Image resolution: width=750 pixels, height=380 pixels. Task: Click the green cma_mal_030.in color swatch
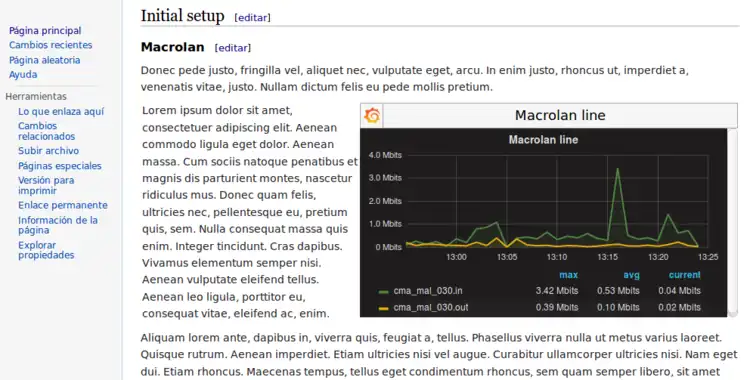[x=383, y=291]
